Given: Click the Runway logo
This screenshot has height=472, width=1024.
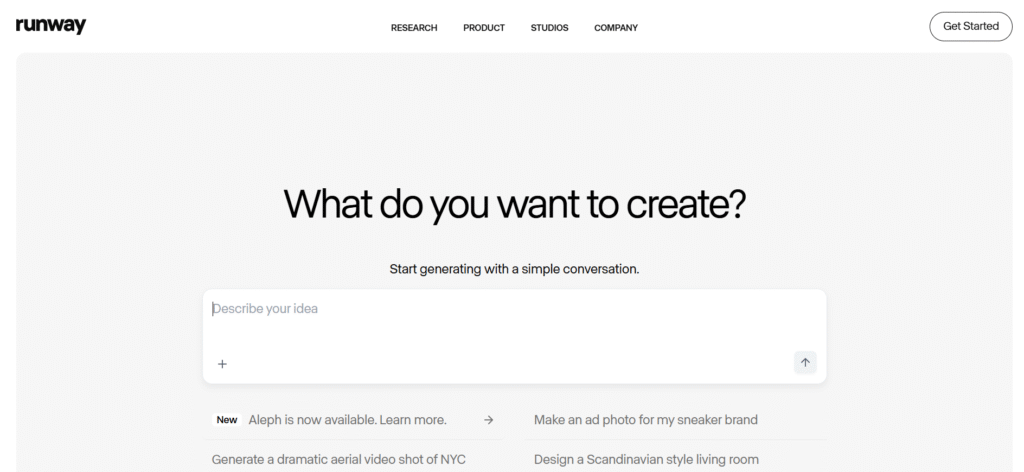Looking at the screenshot, I should 51,26.
